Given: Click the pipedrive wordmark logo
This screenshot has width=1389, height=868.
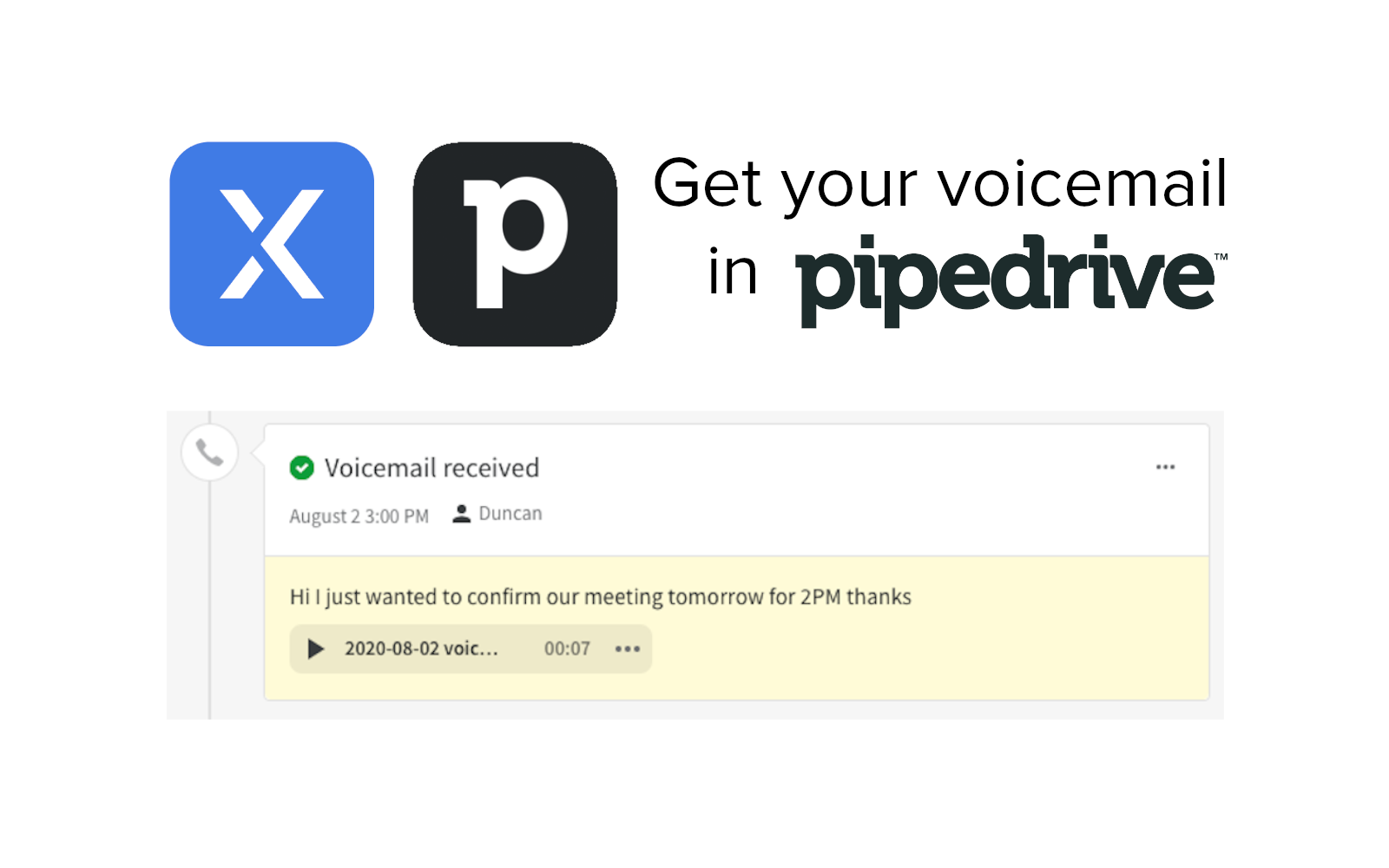Looking at the screenshot, I should click(x=1005, y=279).
